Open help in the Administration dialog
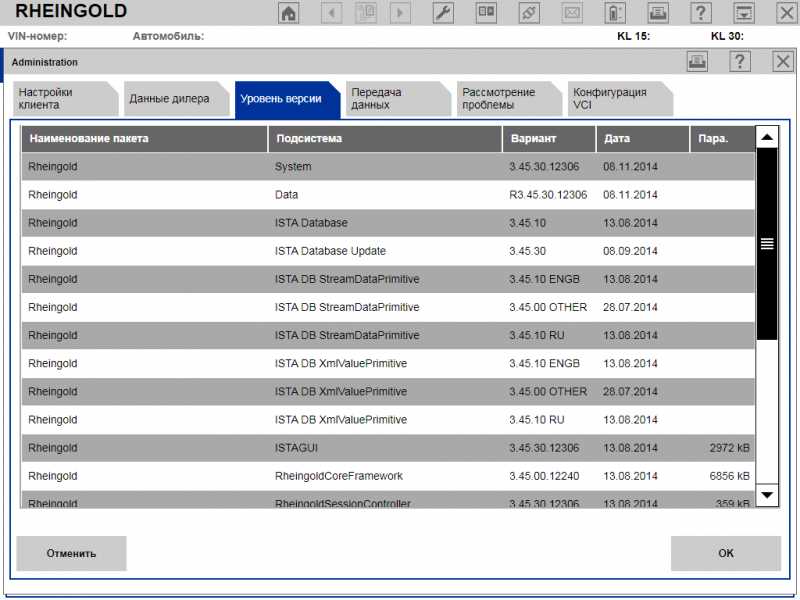This screenshot has height=600, width=800. pos(740,62)
